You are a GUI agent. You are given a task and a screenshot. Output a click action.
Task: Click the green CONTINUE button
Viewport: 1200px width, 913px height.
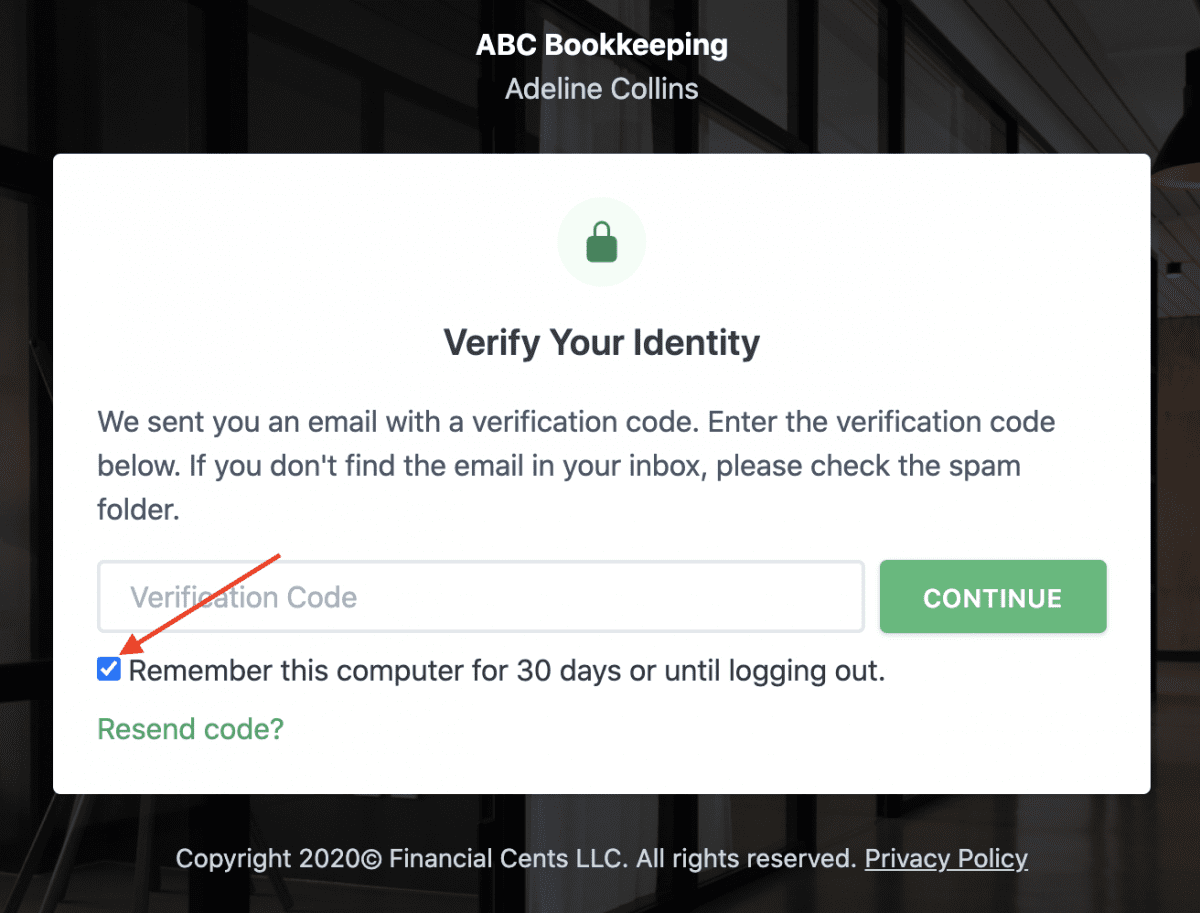pos(993,597)
